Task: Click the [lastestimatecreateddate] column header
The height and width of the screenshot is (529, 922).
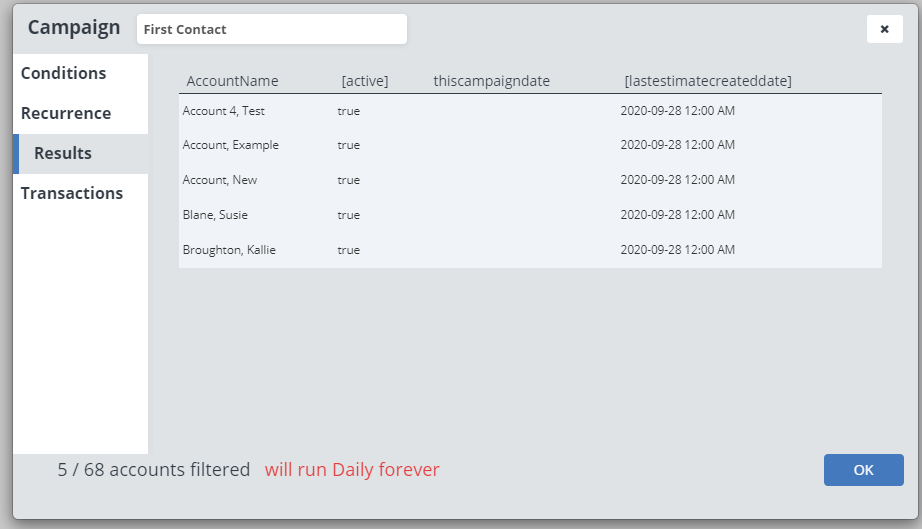Action: [x=707, y=81]
